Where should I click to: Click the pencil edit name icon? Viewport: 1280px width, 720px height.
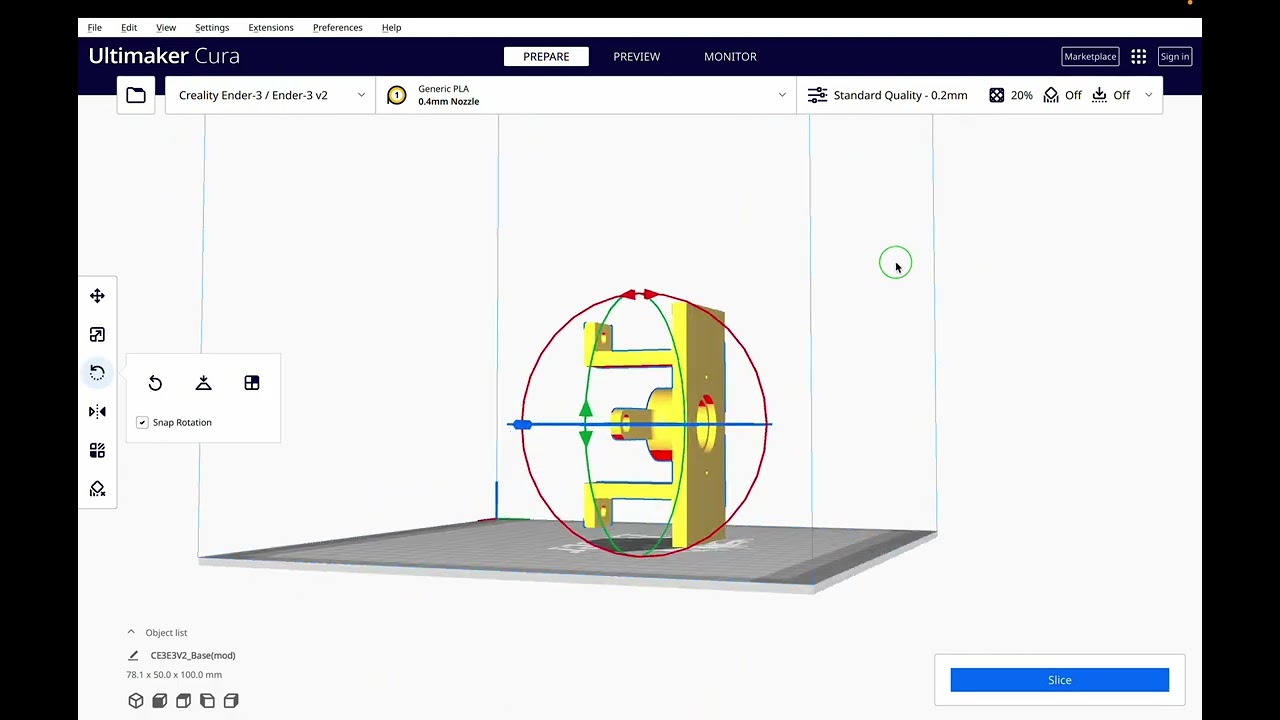133,656
